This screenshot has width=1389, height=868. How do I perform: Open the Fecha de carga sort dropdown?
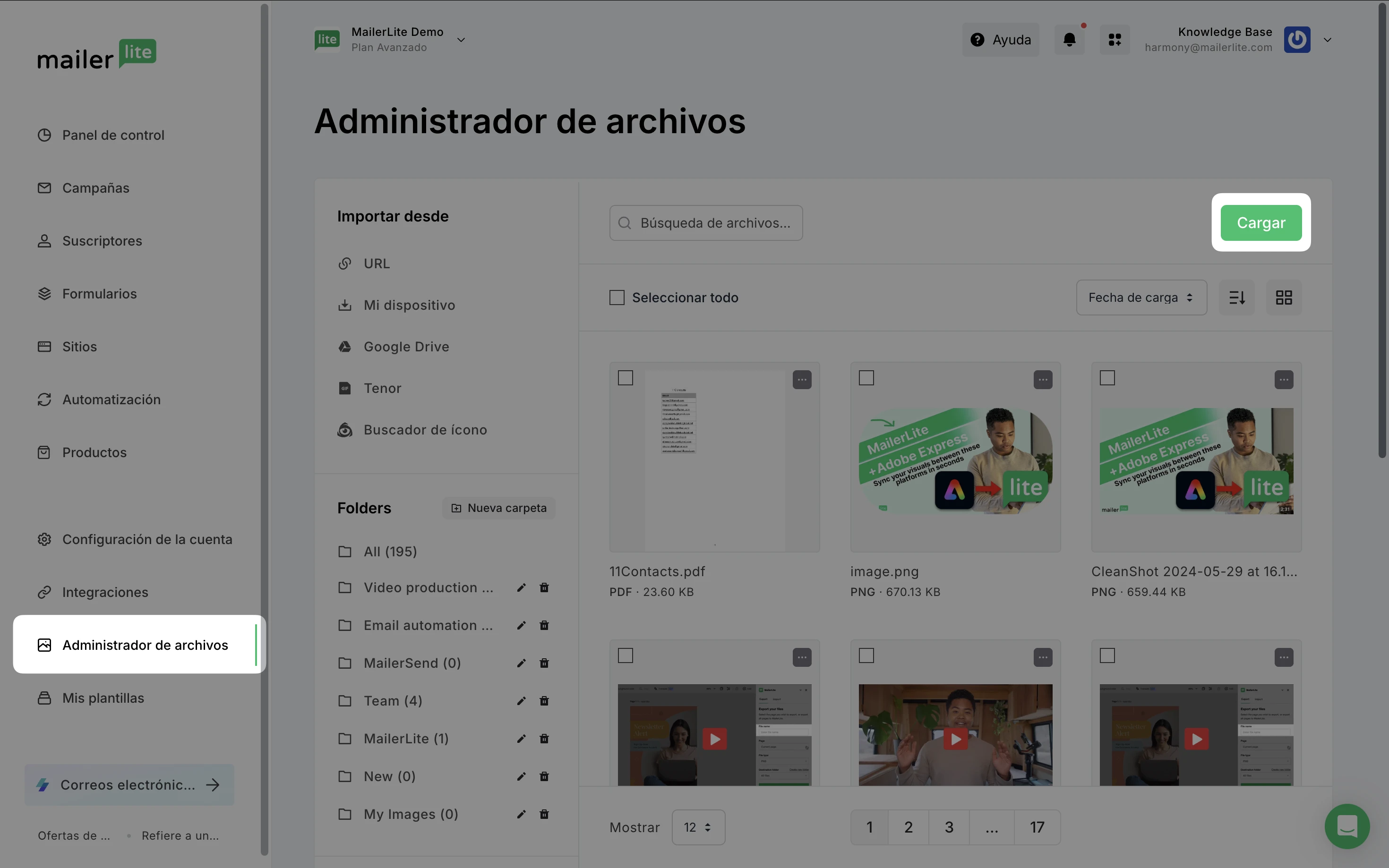(x=1141, y=298)
